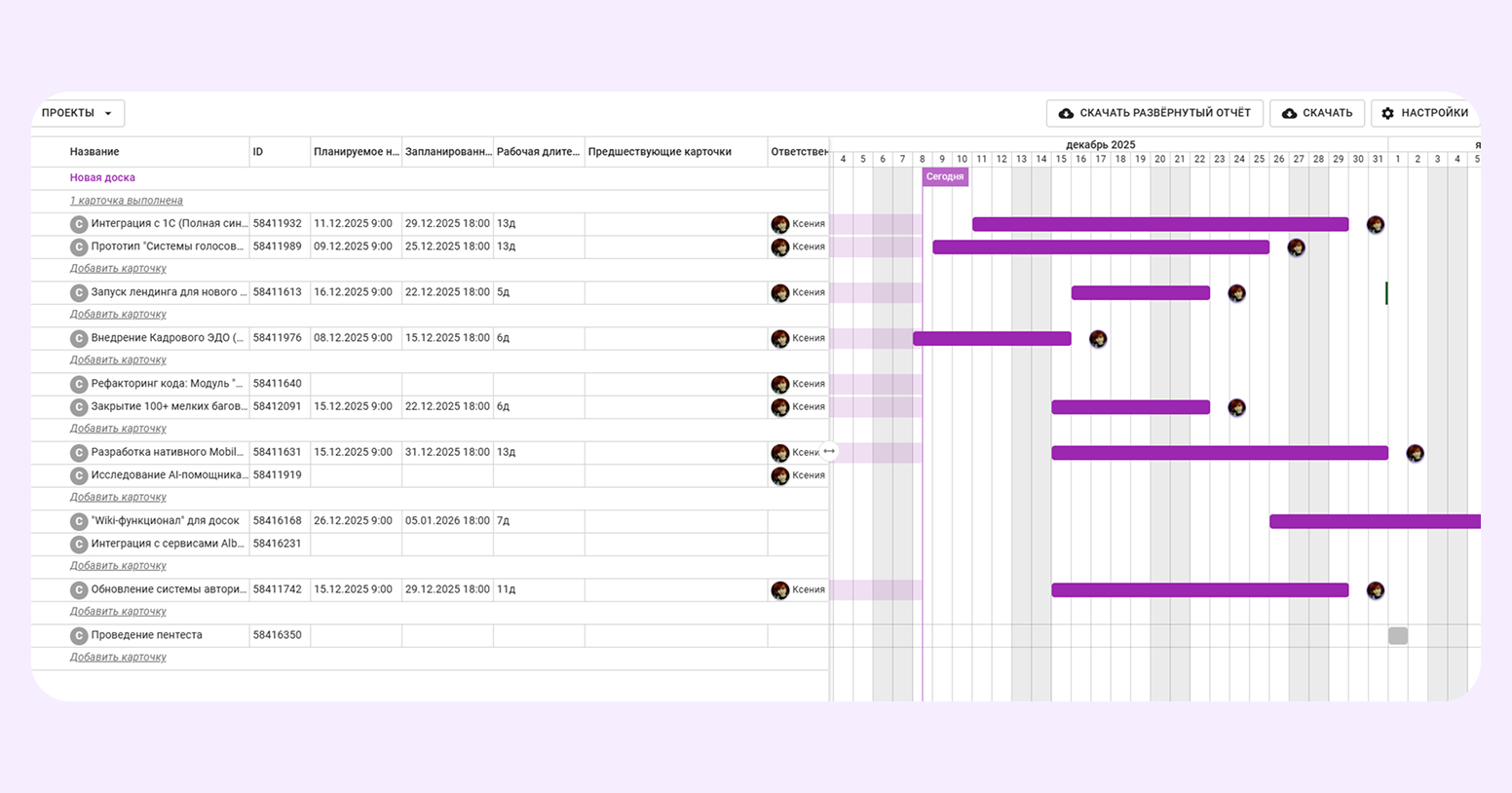Click Ксения's avatar in the Интеграция с 1С row
1512x793 pixels.
click(x=779, y=224)
